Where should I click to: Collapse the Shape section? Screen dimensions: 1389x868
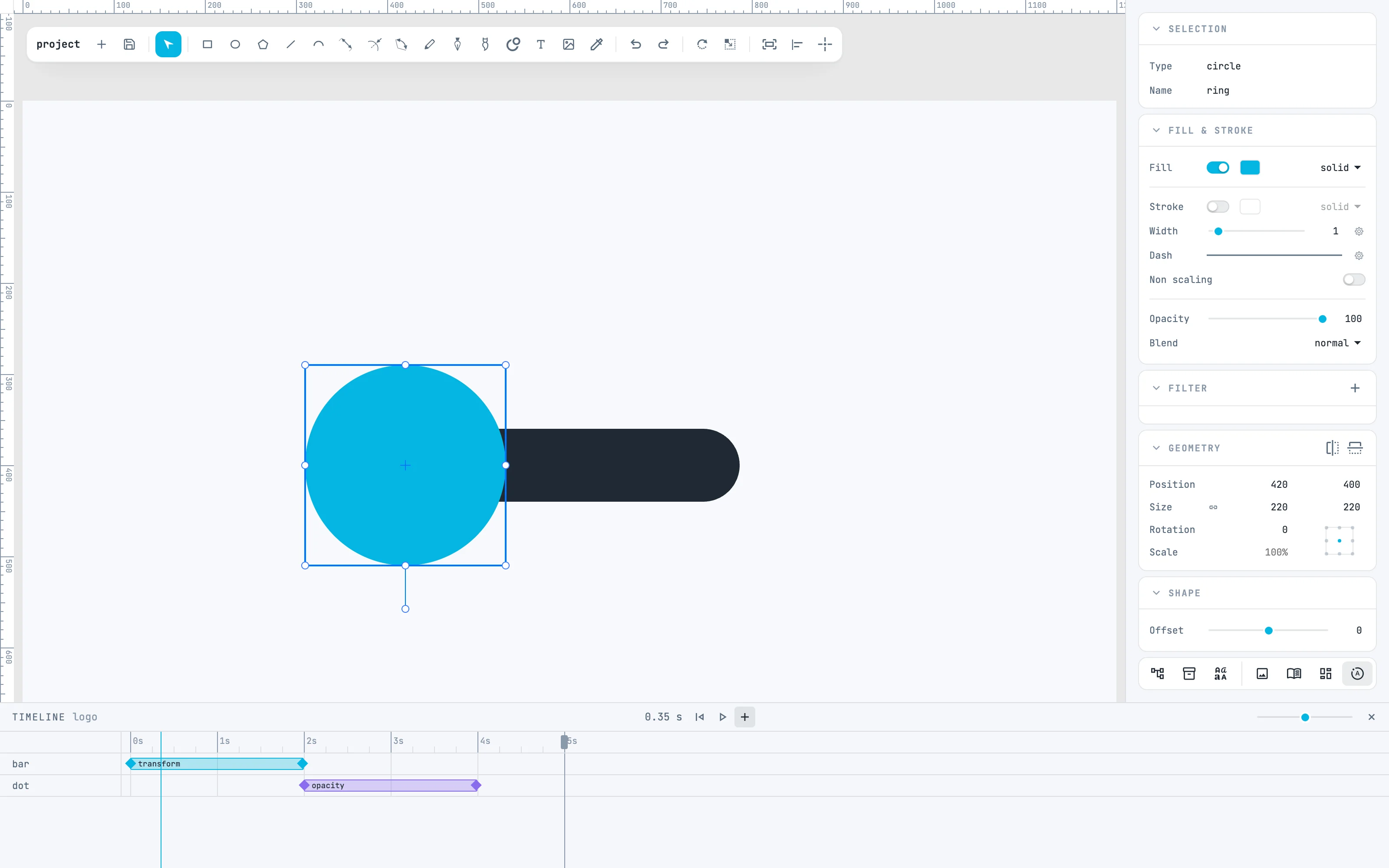point(1156,593)
